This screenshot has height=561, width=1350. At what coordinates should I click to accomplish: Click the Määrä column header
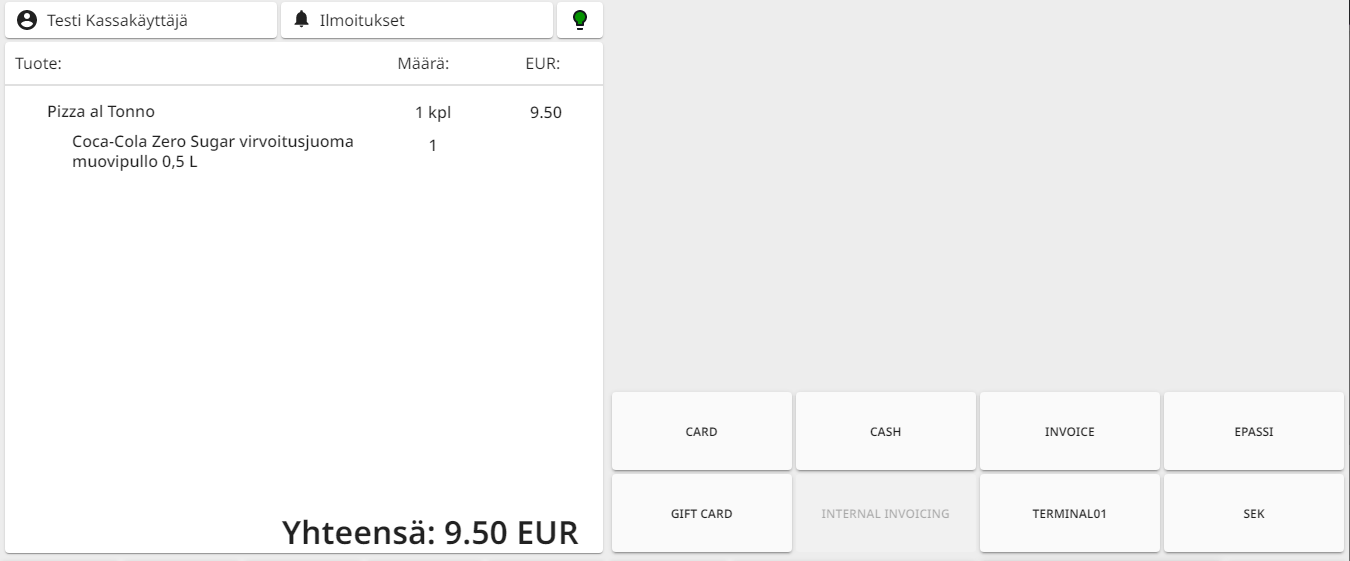click(x=423, y=64)
